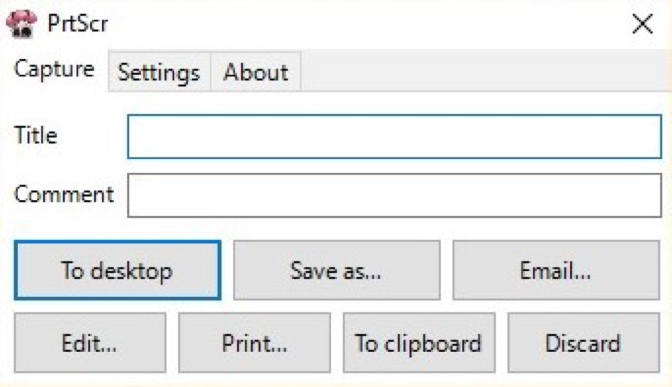This screenshot has height=387, width=672.
Task: Click the Comment field label
Action: pos(64,195)
